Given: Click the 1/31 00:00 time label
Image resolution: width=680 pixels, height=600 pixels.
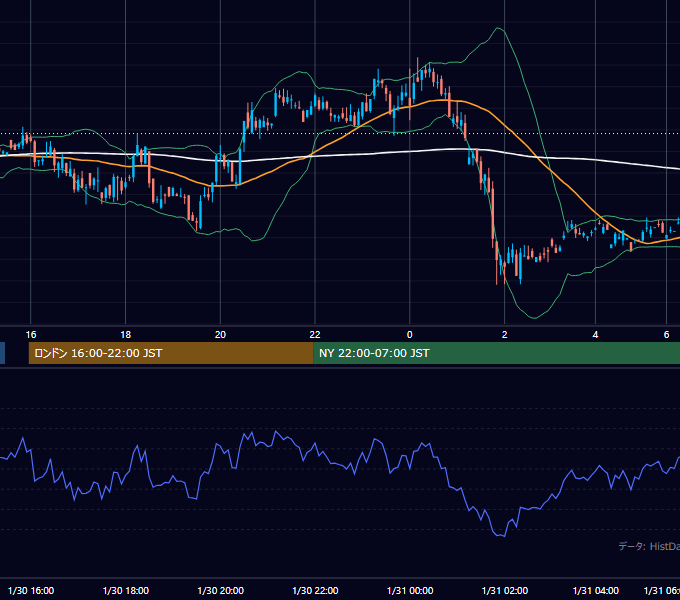Looking at the screenshot, I should coord(410,590).
